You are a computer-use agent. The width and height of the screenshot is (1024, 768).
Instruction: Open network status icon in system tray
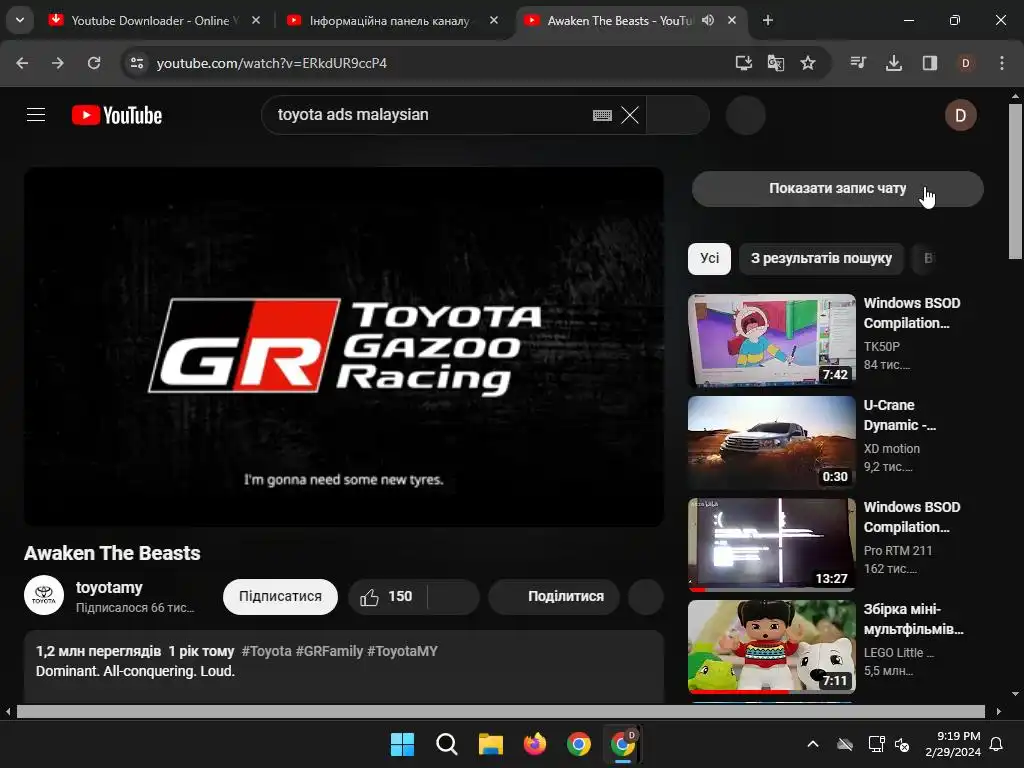[x=876, y=744]
